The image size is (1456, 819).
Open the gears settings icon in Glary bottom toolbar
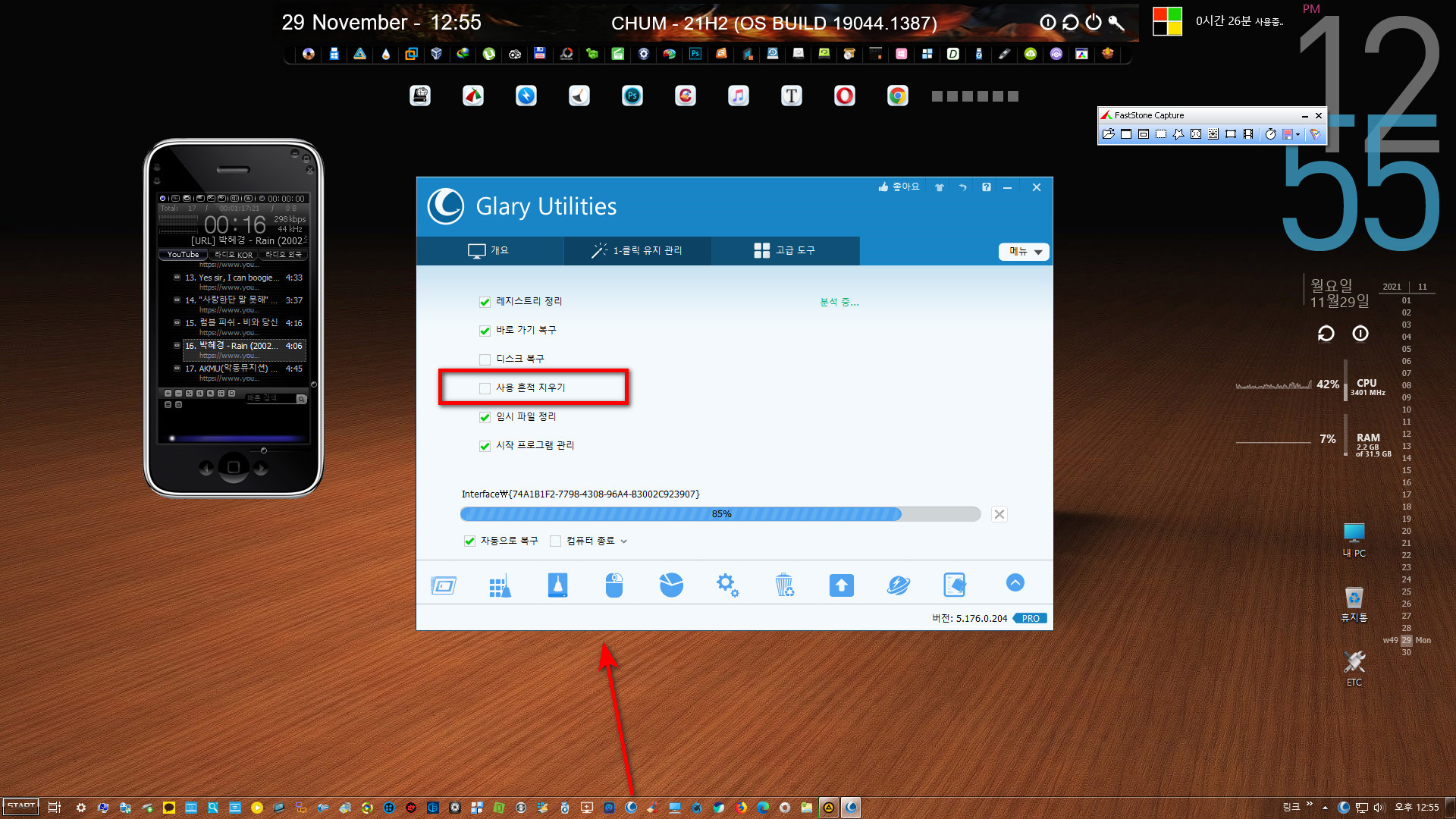point(727,585)
